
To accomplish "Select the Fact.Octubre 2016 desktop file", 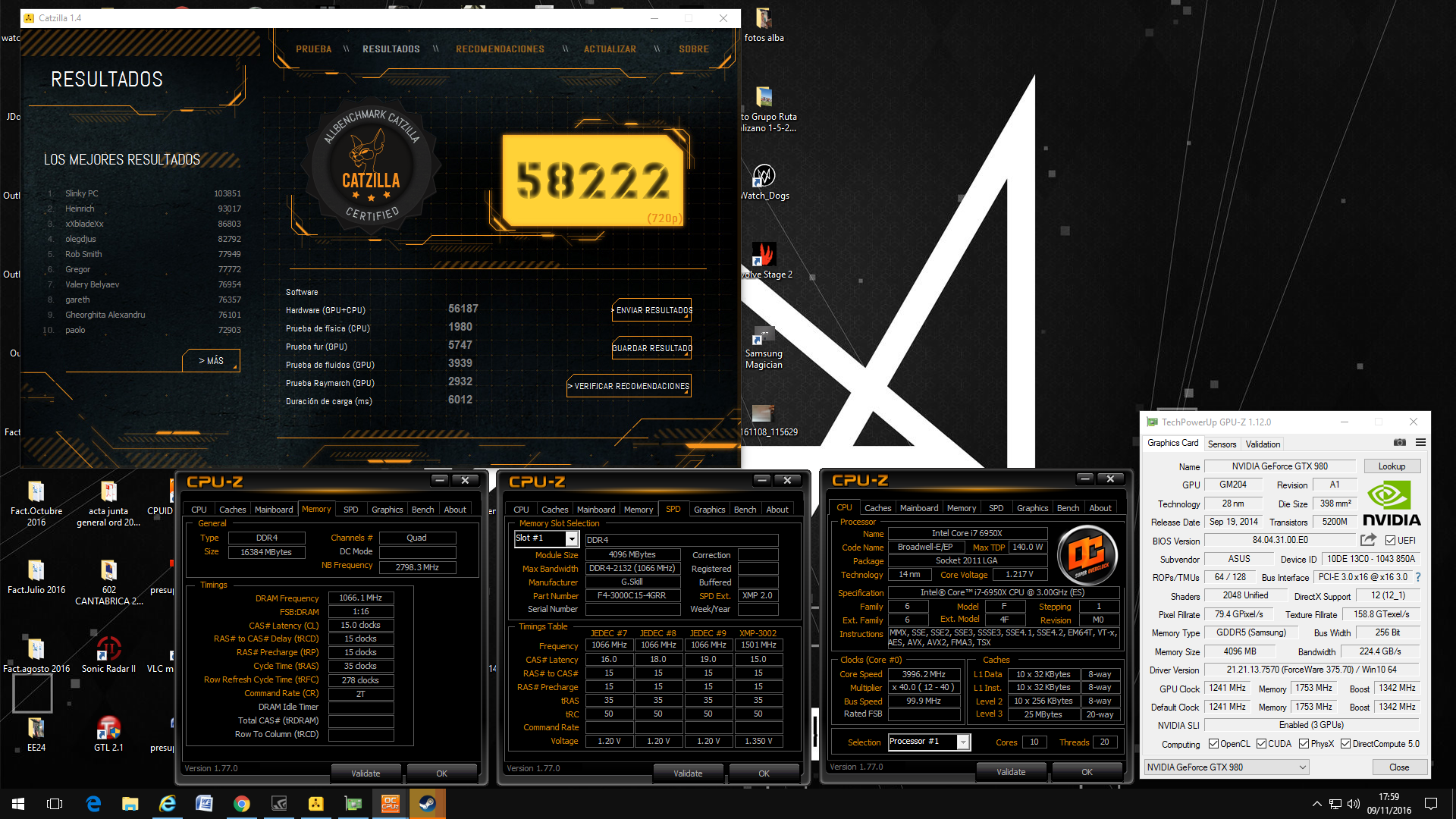I will [x=36, y=504].
